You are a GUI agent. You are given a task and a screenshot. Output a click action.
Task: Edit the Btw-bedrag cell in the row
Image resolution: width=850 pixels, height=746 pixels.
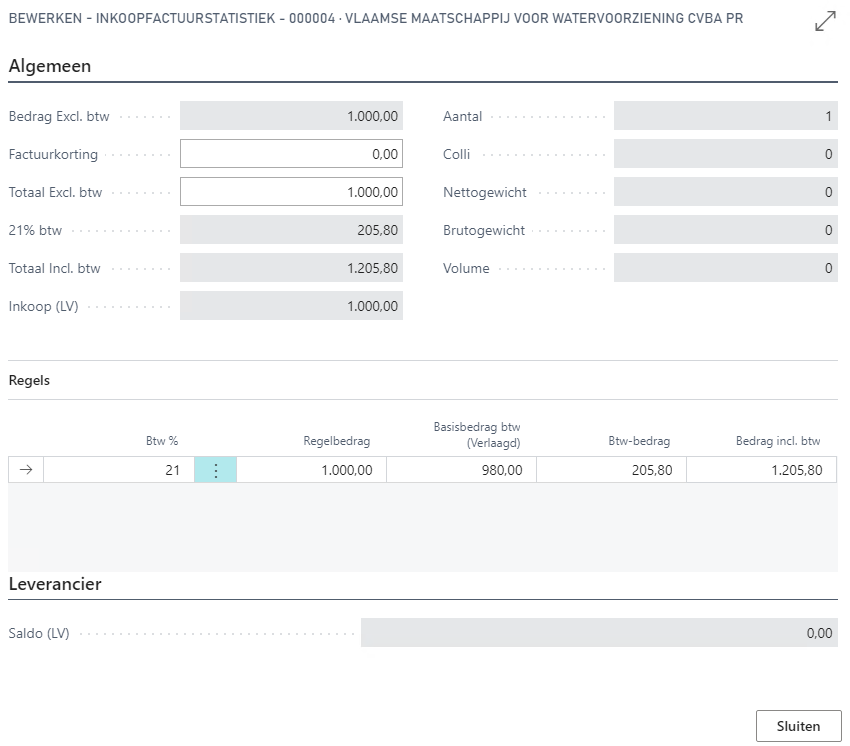click(x=611, y=470)
